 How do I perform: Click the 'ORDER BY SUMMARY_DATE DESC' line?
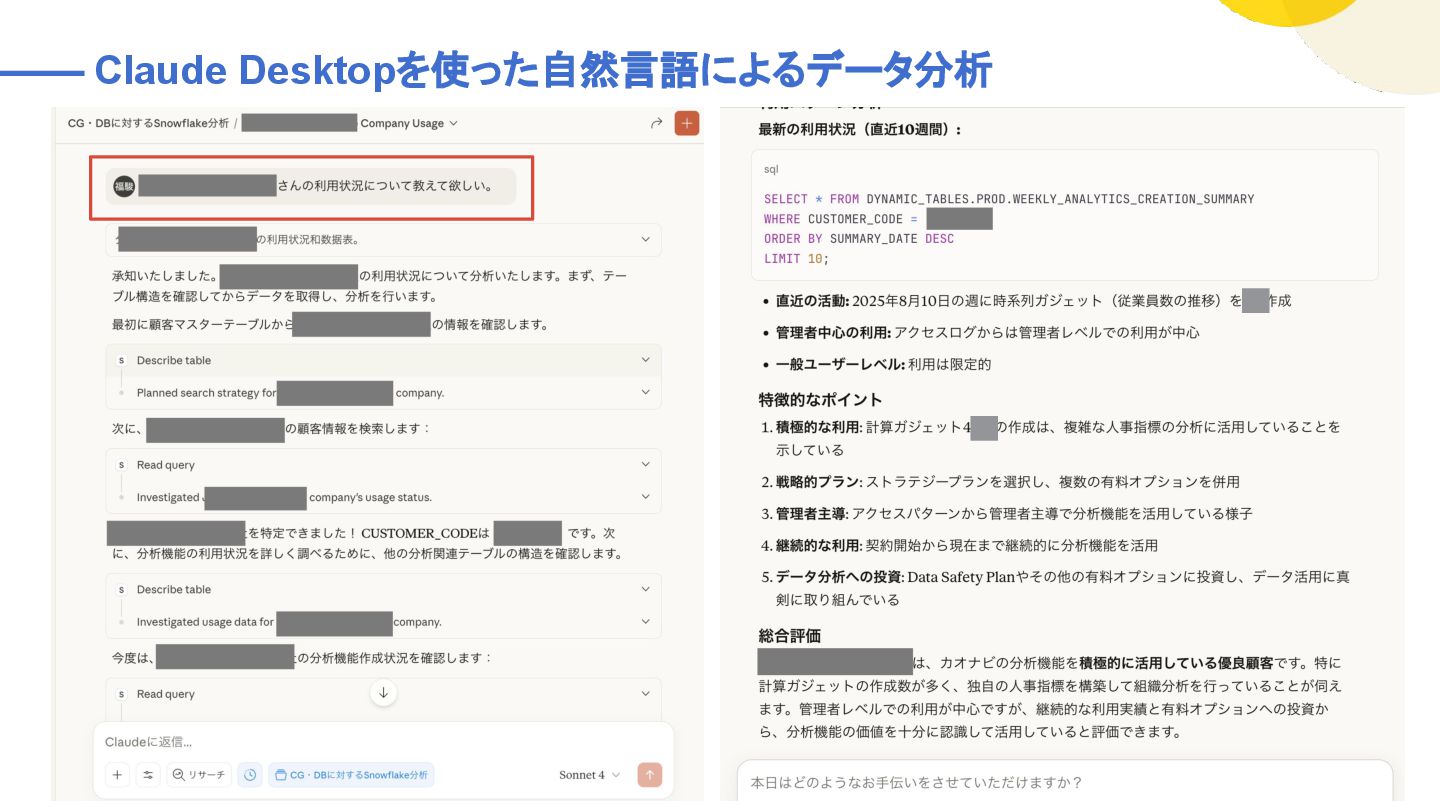tap(859, 238)
